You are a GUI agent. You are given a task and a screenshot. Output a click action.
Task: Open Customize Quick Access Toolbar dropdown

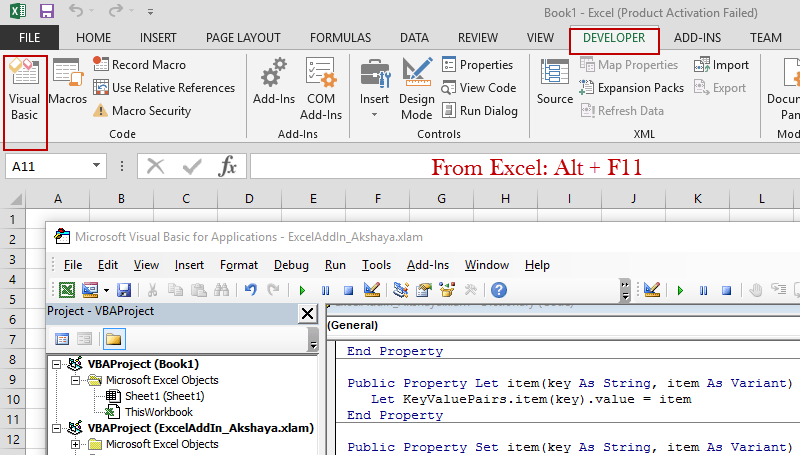point(151,11)
